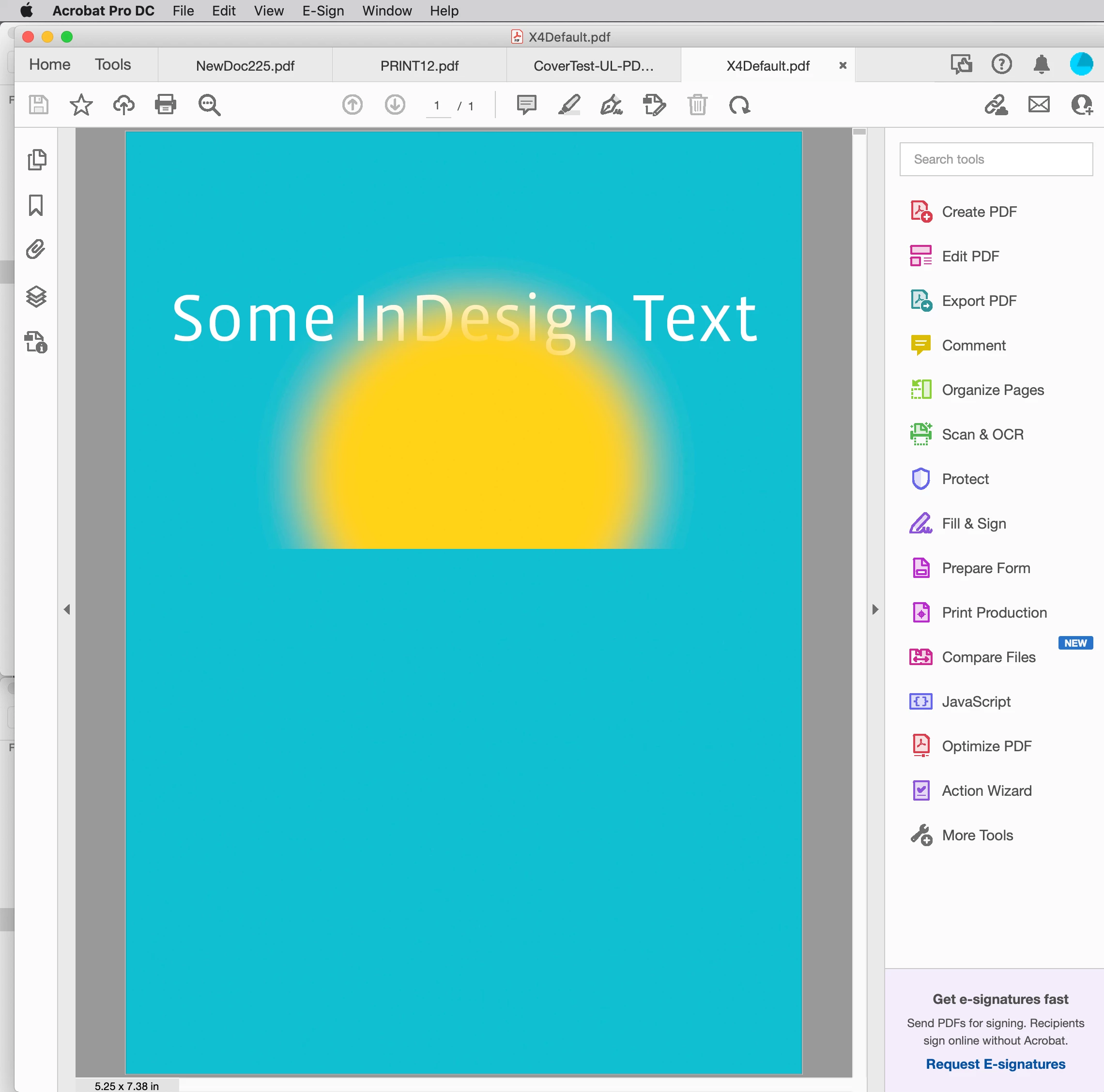
Task: Click the Stamp tool icon
Action: click(654, 105)
